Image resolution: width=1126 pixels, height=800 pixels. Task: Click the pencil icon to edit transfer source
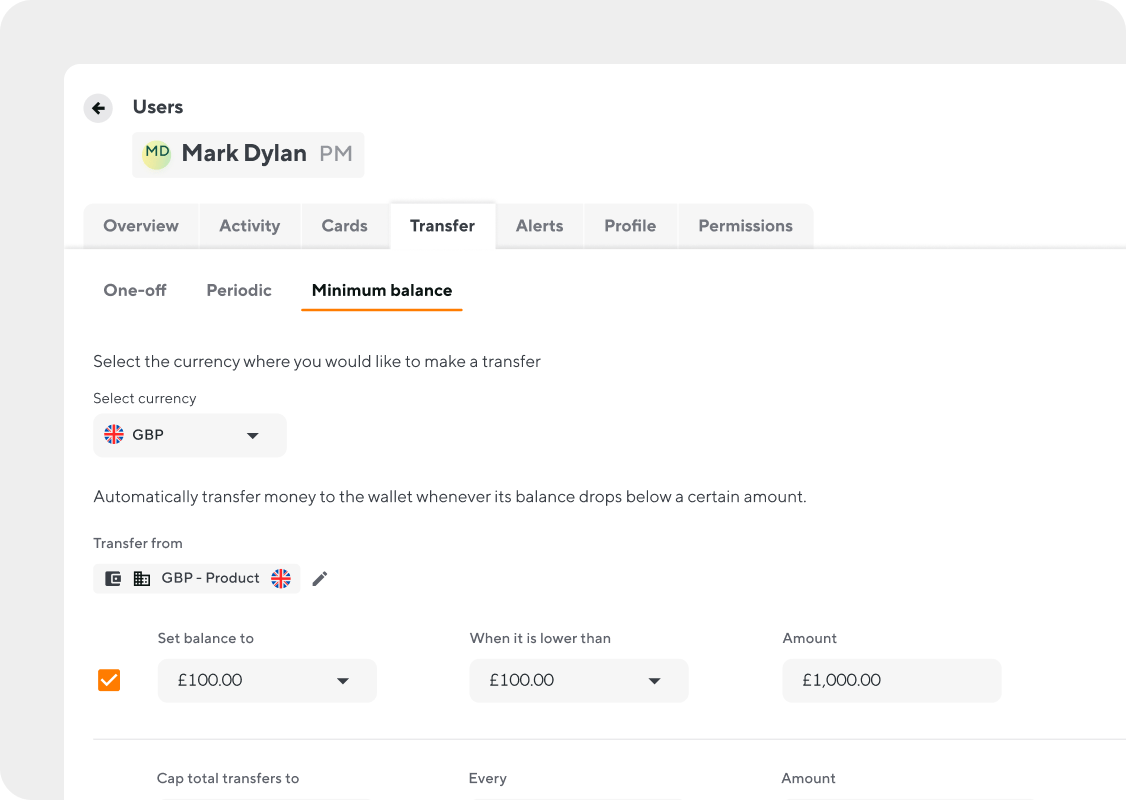point(320,578)
